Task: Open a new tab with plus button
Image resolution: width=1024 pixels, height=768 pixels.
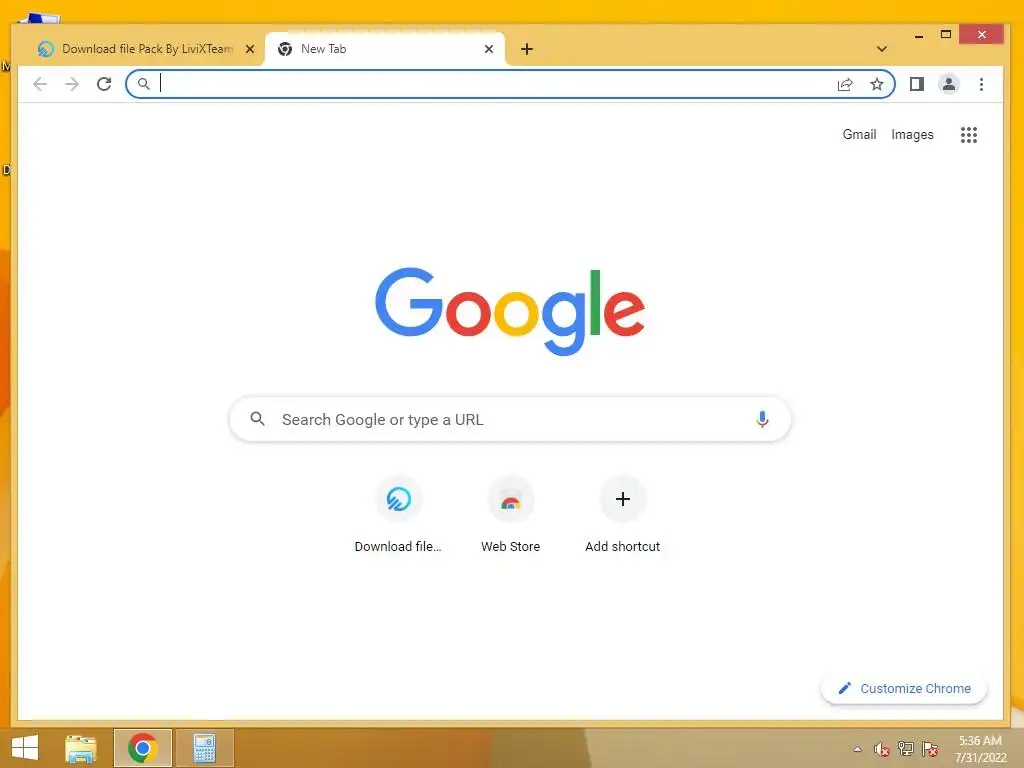Action: pos(527,49)
